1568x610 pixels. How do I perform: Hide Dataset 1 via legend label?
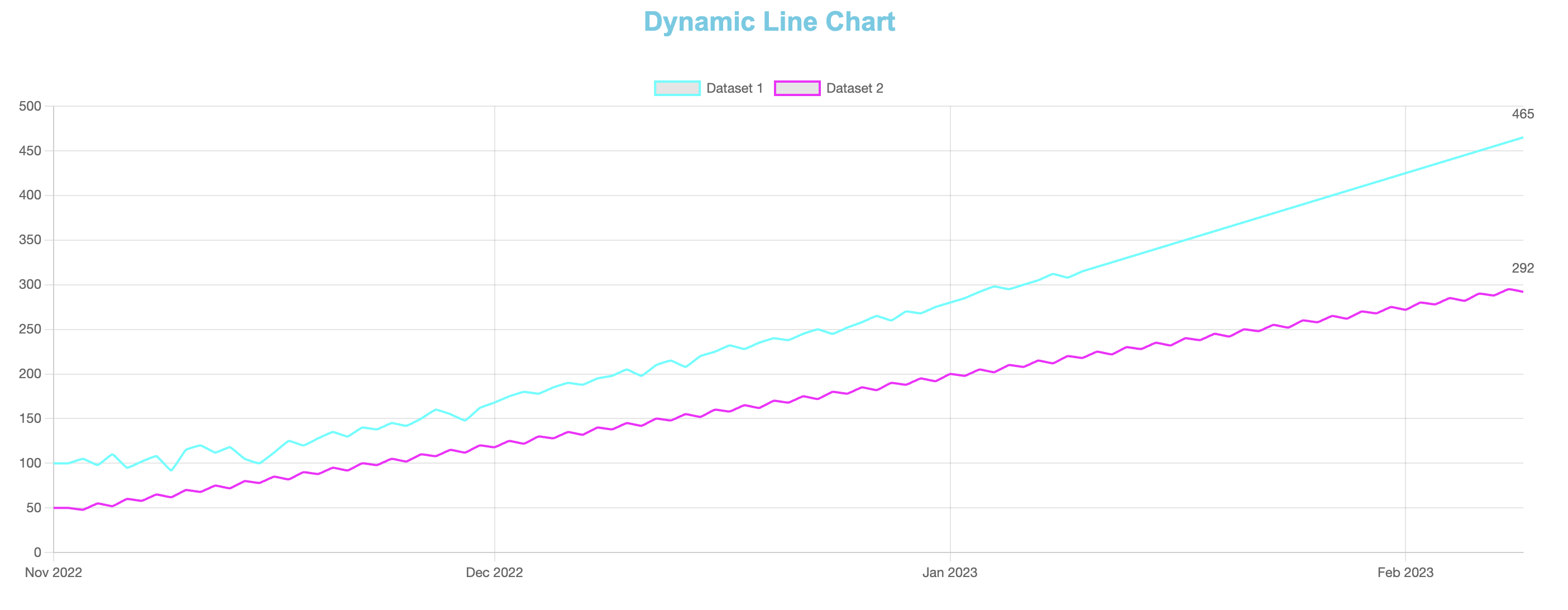click(x=734, y=88)
